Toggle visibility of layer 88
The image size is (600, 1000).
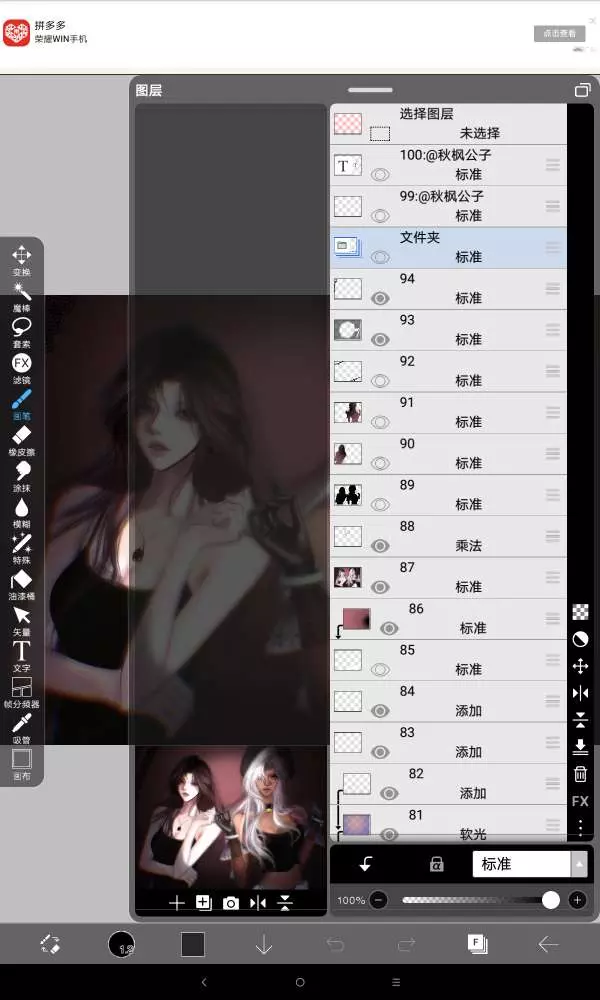pyautogui.click(x=380, y=546)
